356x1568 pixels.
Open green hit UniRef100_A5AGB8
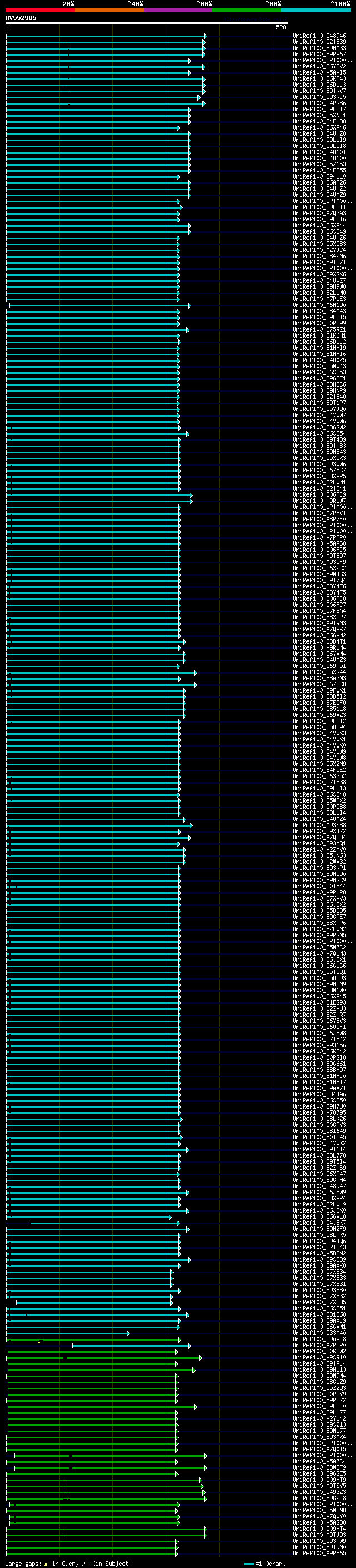(319, 1522)
